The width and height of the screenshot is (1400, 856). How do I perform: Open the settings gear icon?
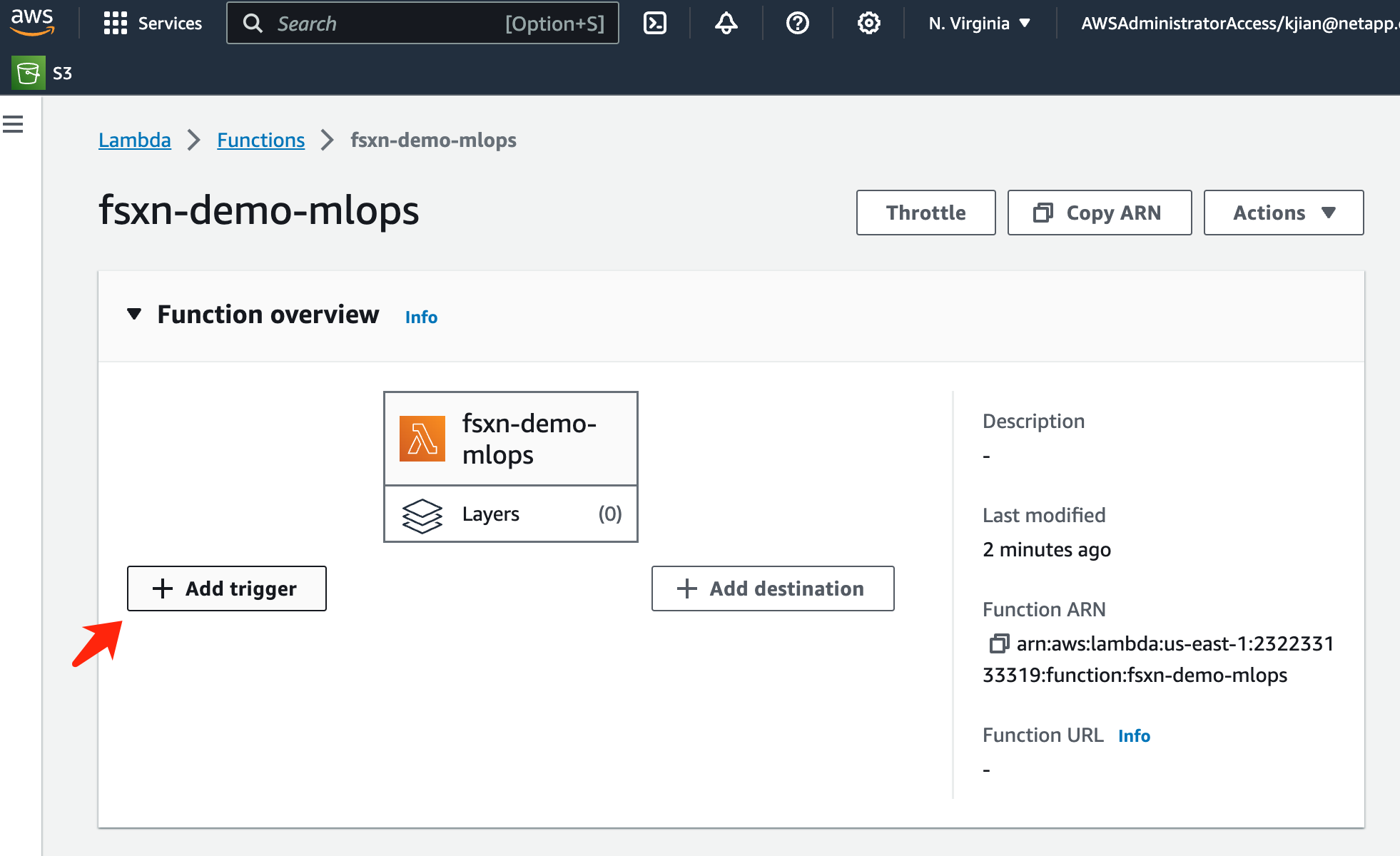click(868, 24)
